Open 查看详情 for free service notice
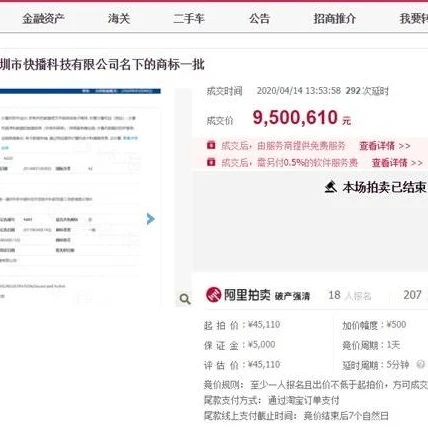This screenshot has width=428, height=432. click(385, 146)
